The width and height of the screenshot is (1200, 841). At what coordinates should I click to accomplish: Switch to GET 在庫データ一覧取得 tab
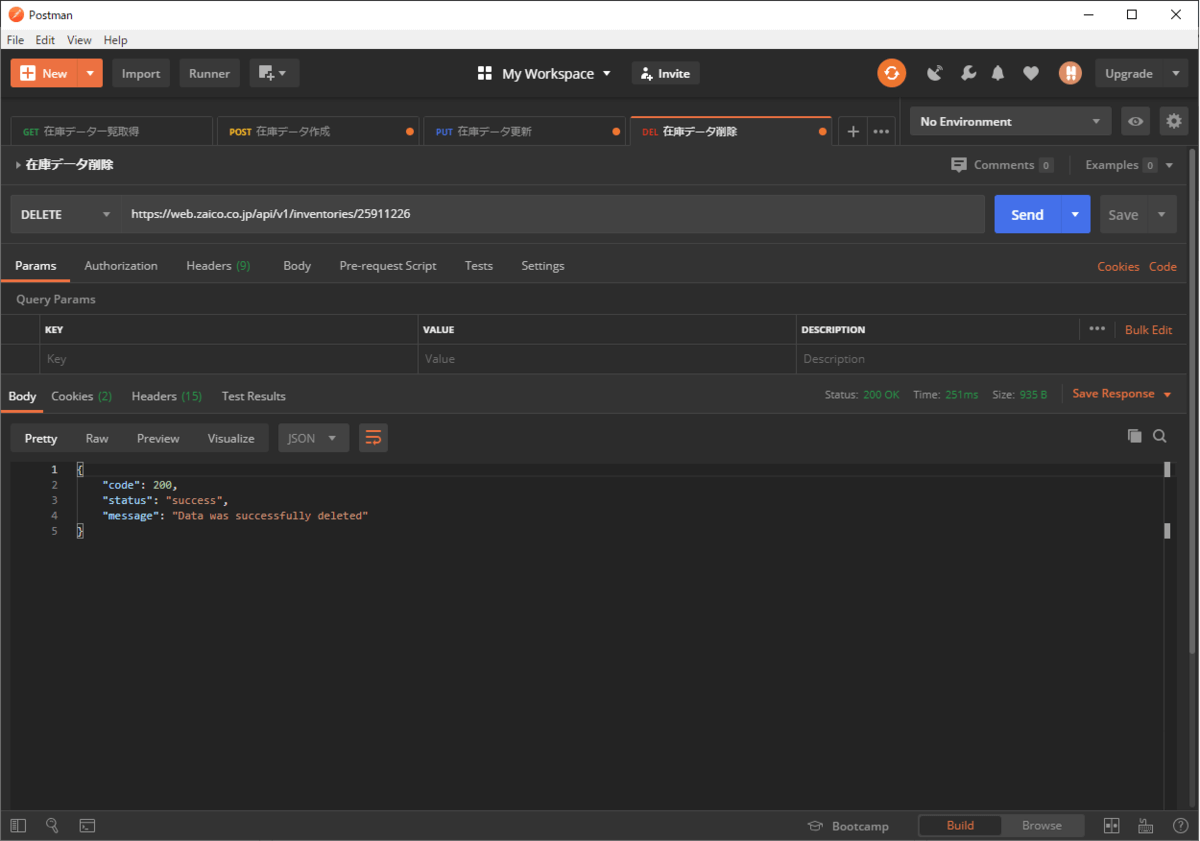click(x=112, y=131)
